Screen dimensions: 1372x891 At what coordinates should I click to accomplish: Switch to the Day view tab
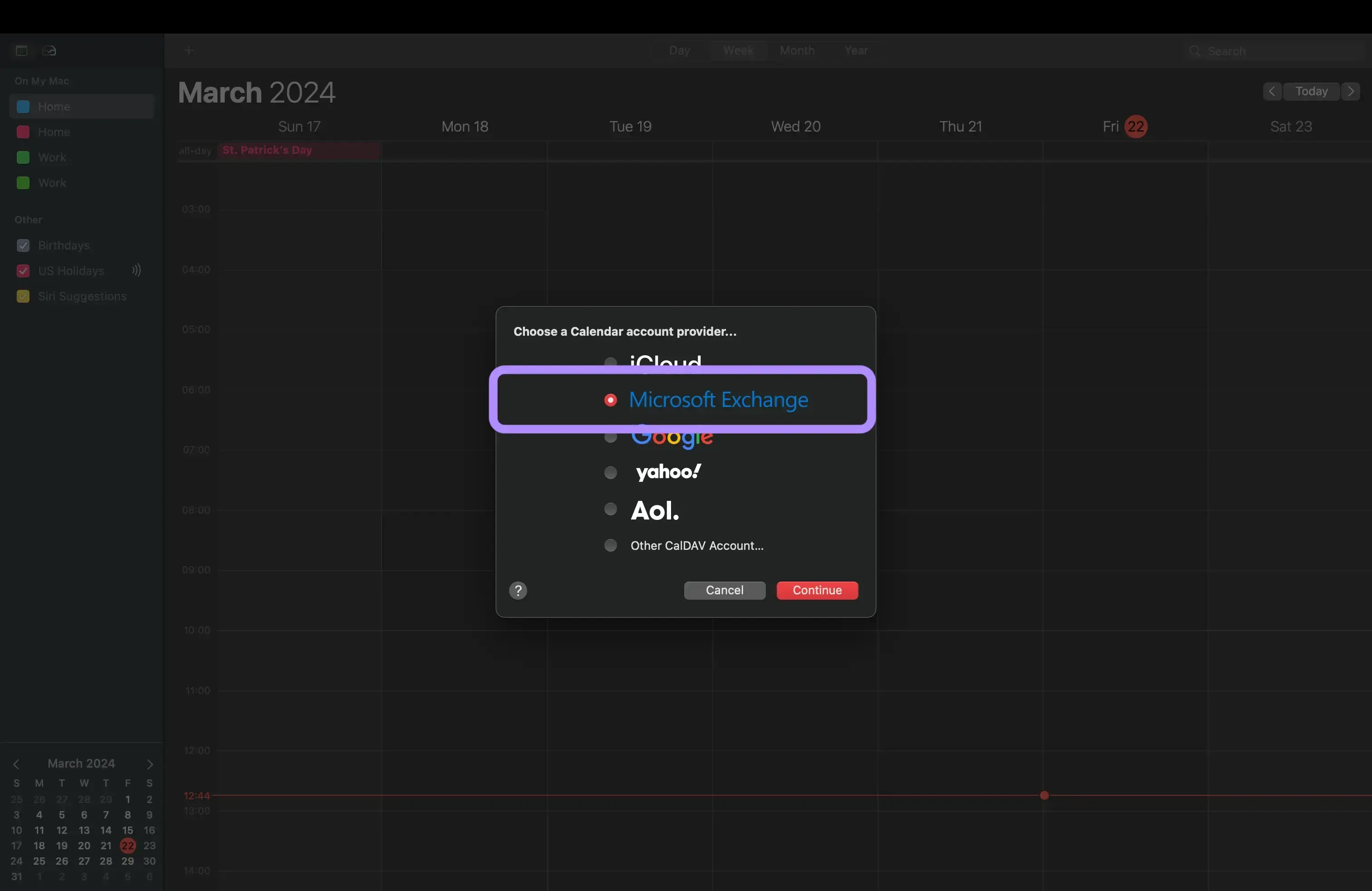click(680, 51)
